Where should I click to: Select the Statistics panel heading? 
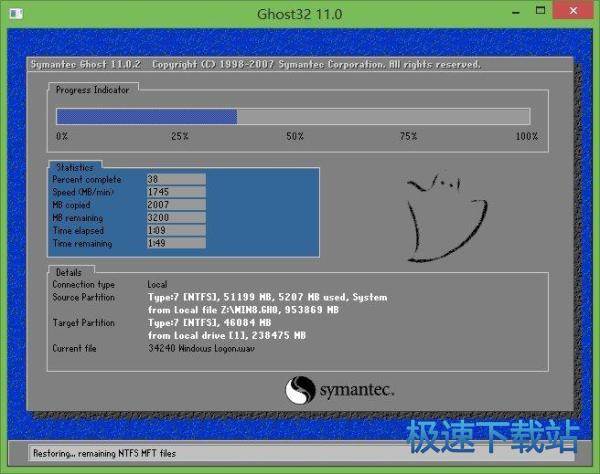(75, 167)
